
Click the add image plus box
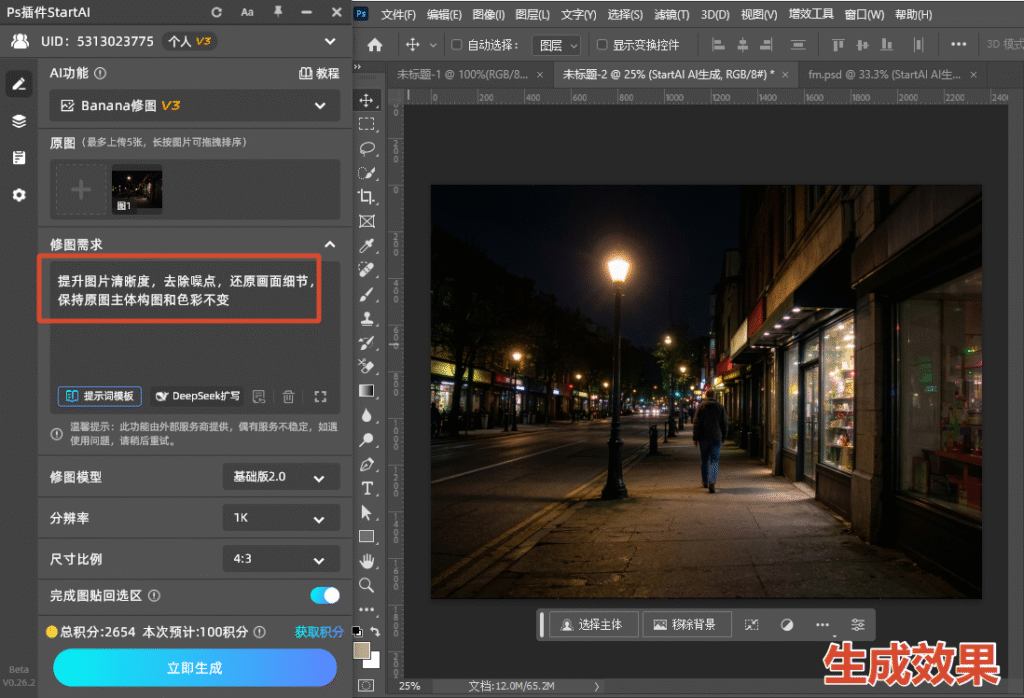(x=81, y=190)
